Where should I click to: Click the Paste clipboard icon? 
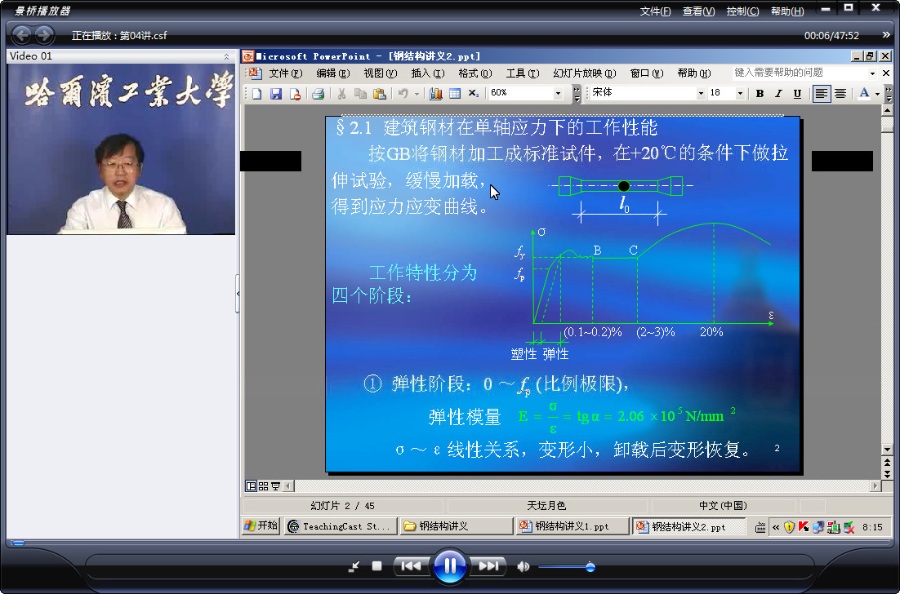click(x=379, y=94)
